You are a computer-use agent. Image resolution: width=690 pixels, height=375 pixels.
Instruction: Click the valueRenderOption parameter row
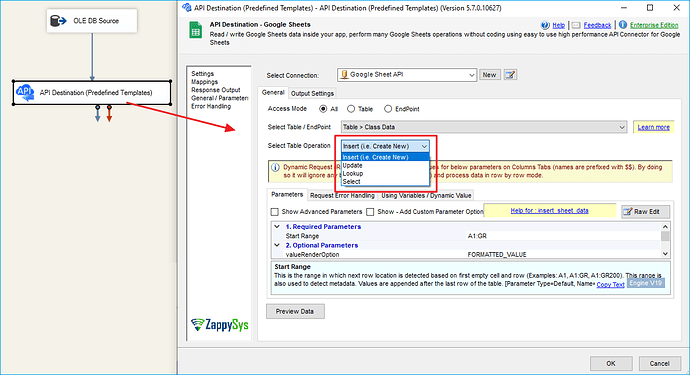467,254
